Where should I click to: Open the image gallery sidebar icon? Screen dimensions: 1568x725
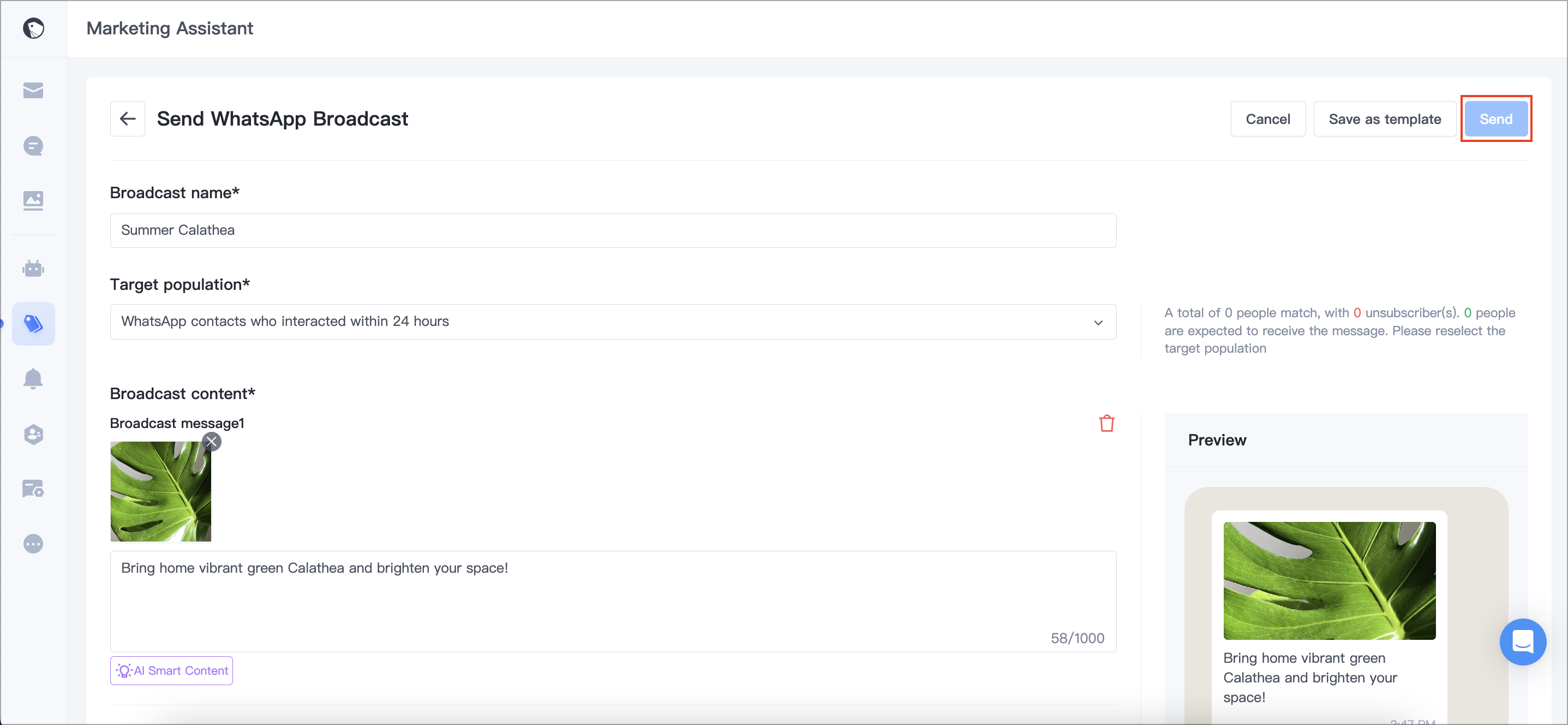(33, 200)
